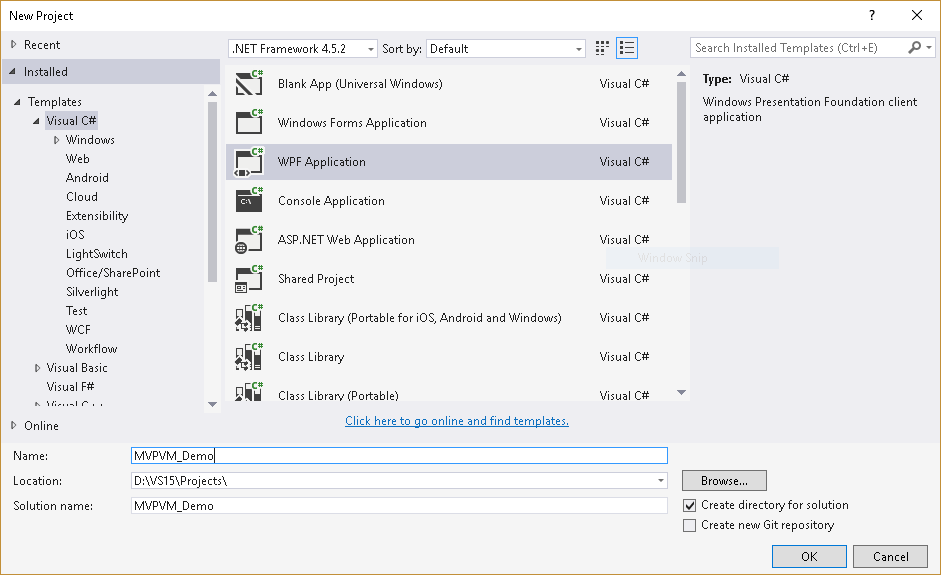Screen dimensions: 941x575
Task: Select the Web template category
Action: pos(77,159)
